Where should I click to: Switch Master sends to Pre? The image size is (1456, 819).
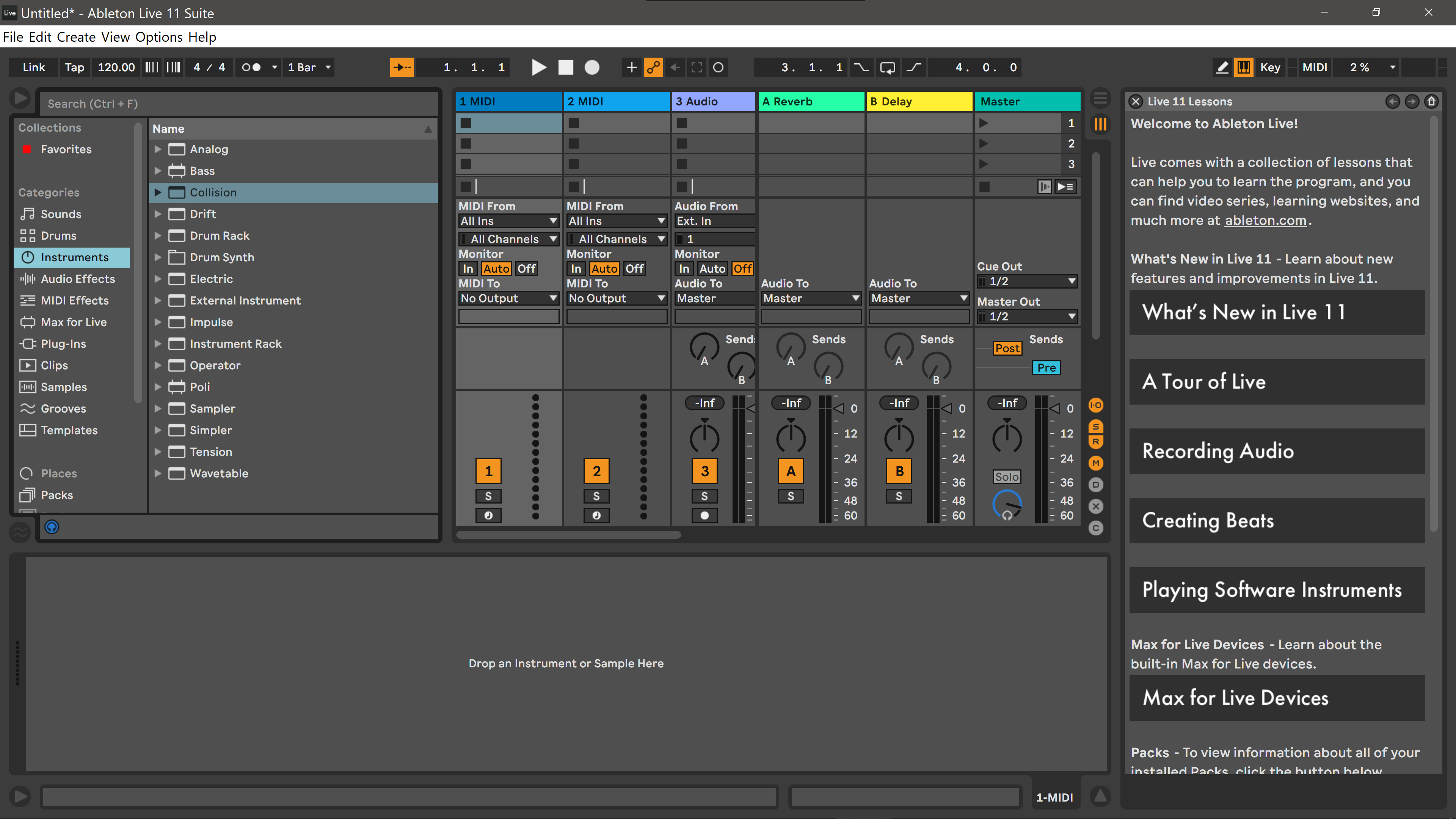[x=1046, y=367]
